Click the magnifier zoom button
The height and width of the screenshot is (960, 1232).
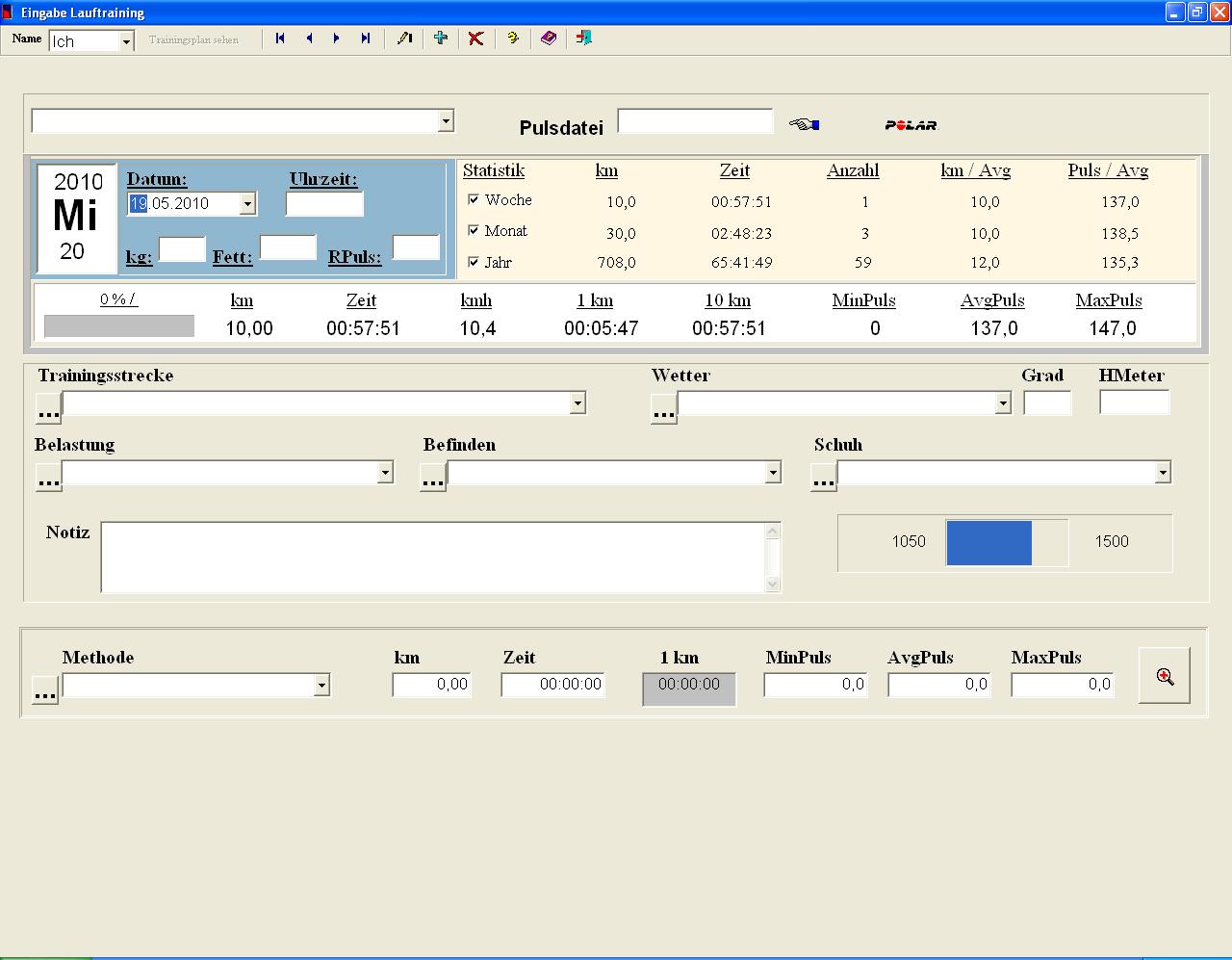[1165, 676]
